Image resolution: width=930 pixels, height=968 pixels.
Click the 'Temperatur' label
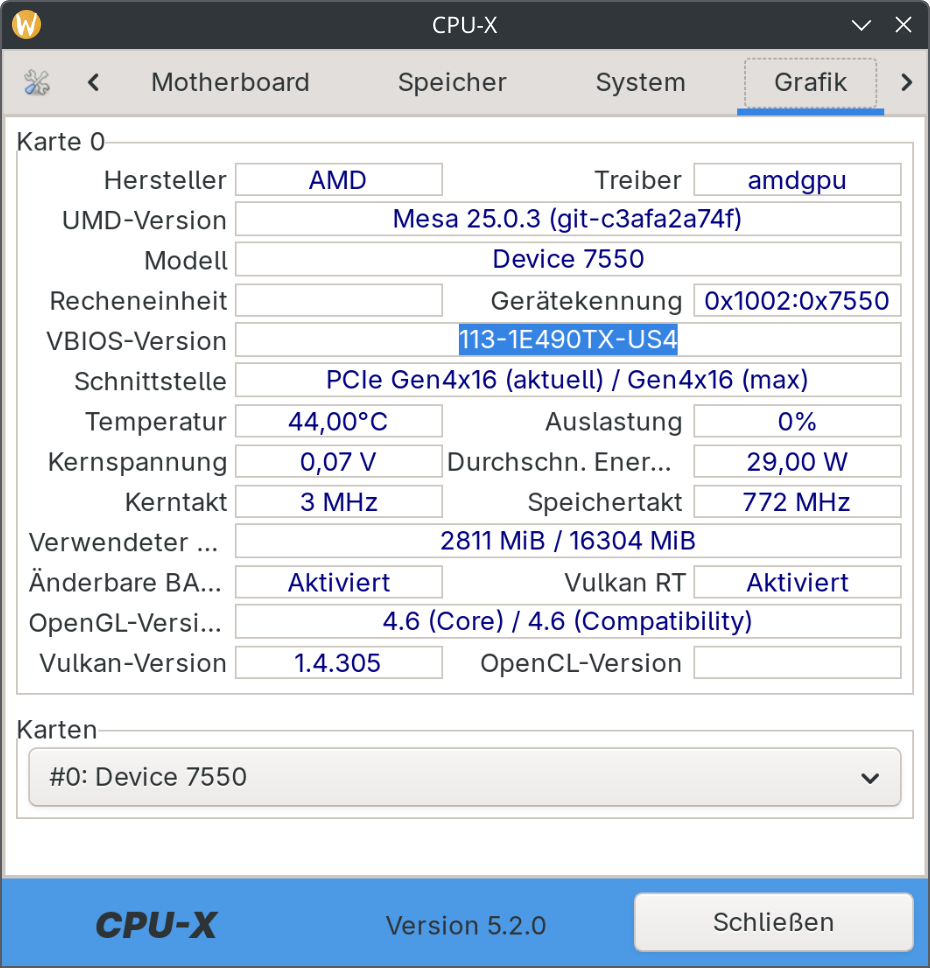(x=156, y=422)
